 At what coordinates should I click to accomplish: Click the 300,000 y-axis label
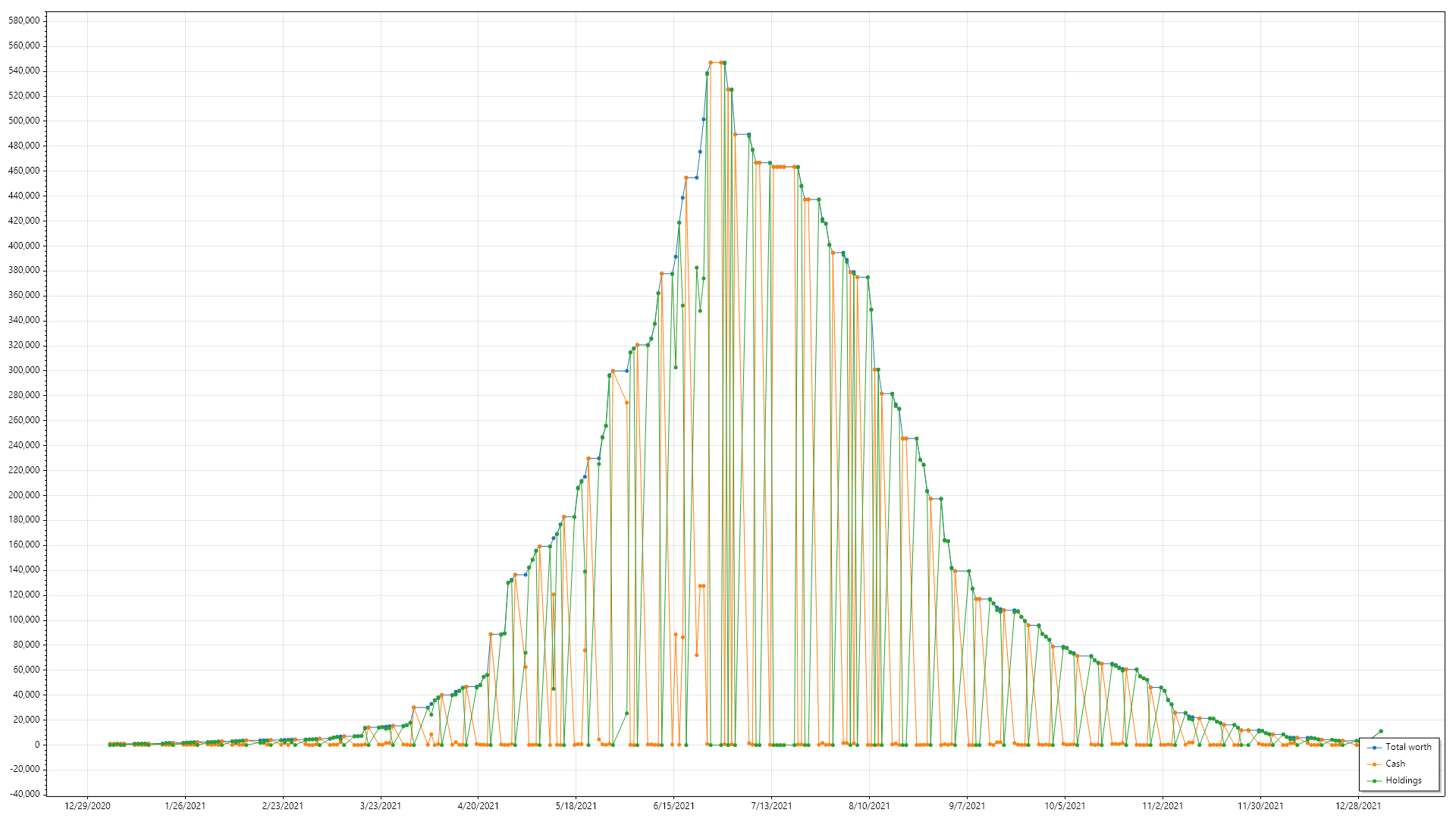24,370
